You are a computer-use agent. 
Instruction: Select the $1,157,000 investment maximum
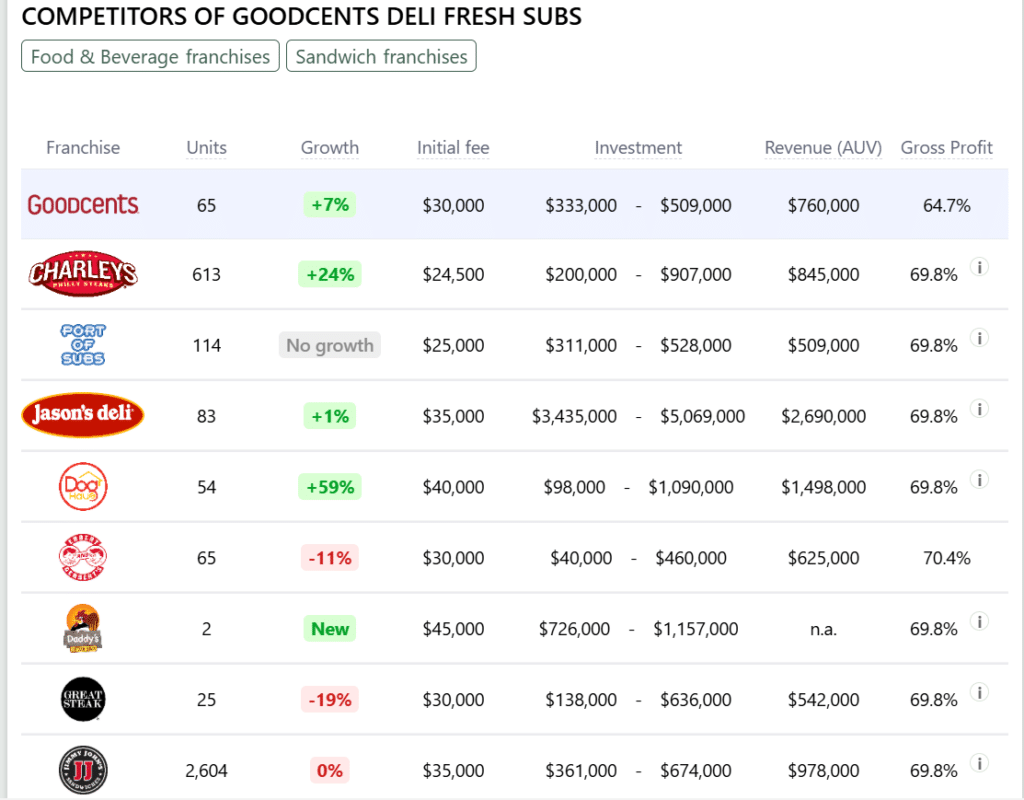point(696,629)
